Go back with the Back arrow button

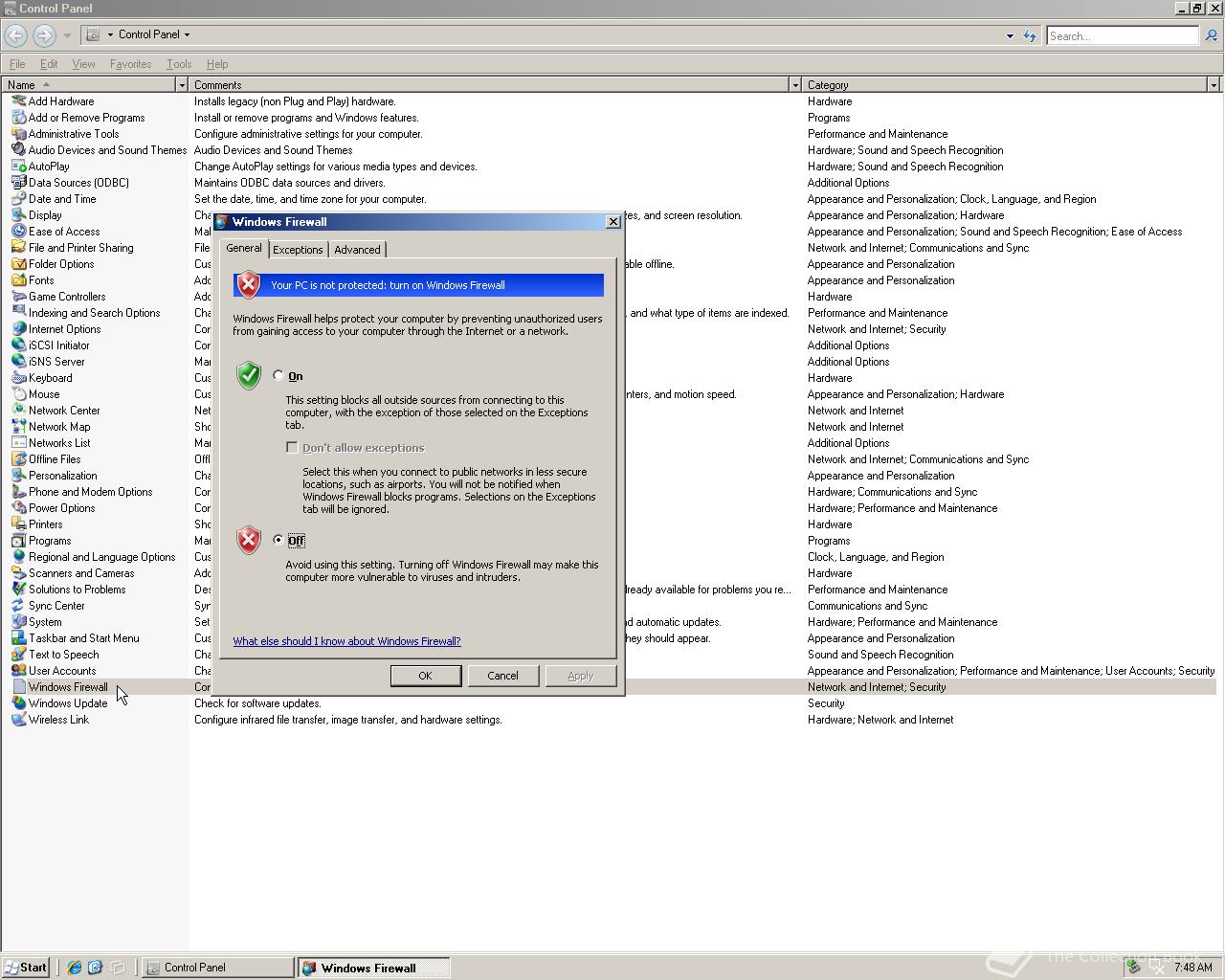(16, 36)
